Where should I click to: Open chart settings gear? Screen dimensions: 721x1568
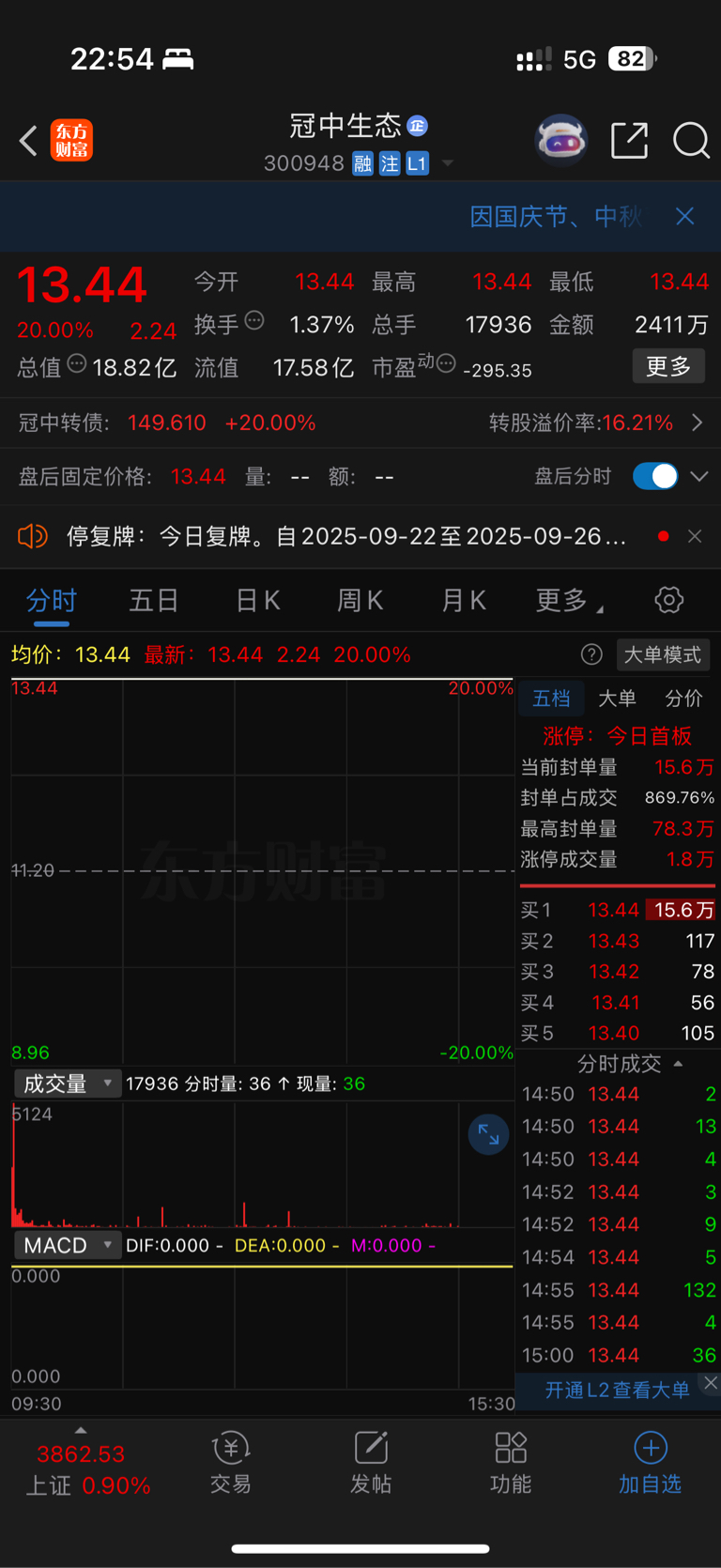click(669, 600)
